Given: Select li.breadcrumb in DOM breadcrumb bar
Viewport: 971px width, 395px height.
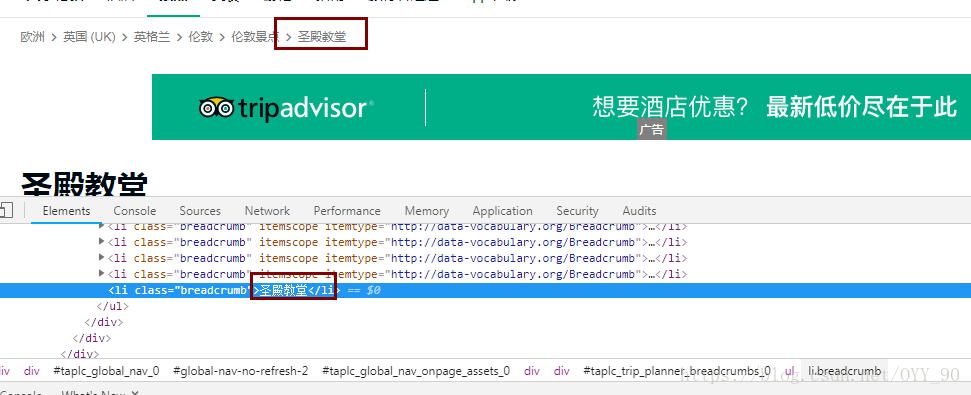Looking at the screenshot, I should click(844, 371).
